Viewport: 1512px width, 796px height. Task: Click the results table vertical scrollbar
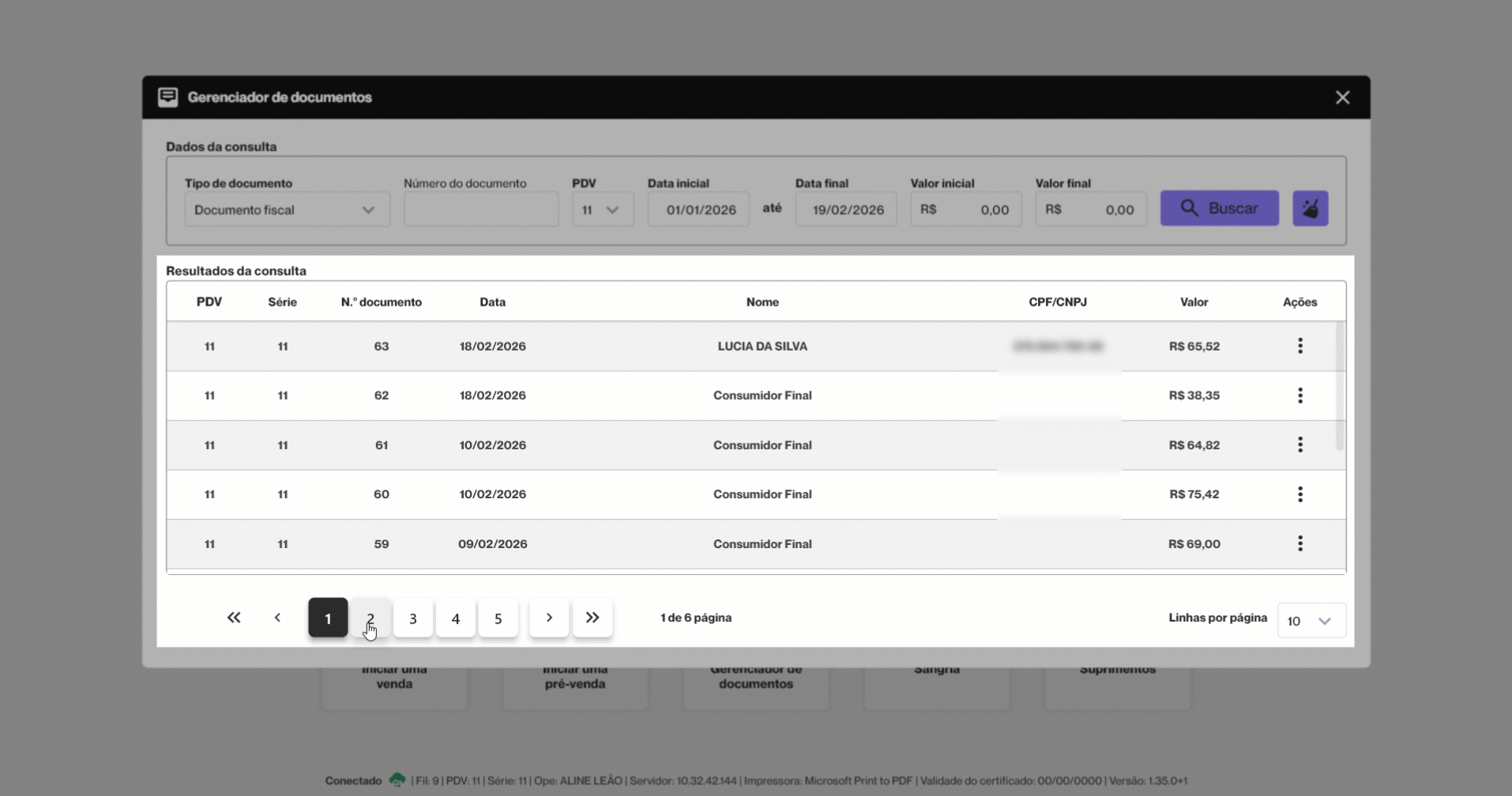pyautogui.click(x=1339, y=387)
